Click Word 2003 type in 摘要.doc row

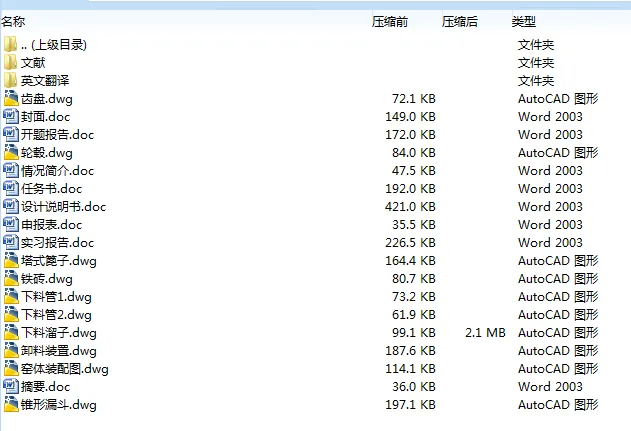pyautogui.click(x=550, y=387)
